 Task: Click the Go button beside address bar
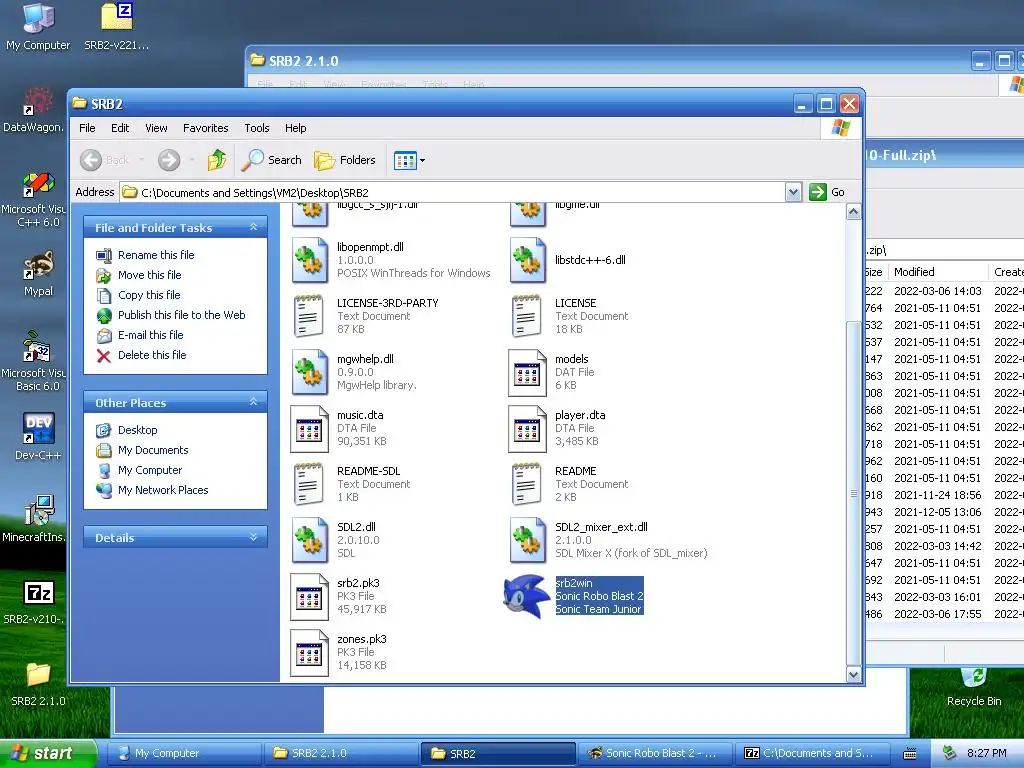[x=827, y=192]
